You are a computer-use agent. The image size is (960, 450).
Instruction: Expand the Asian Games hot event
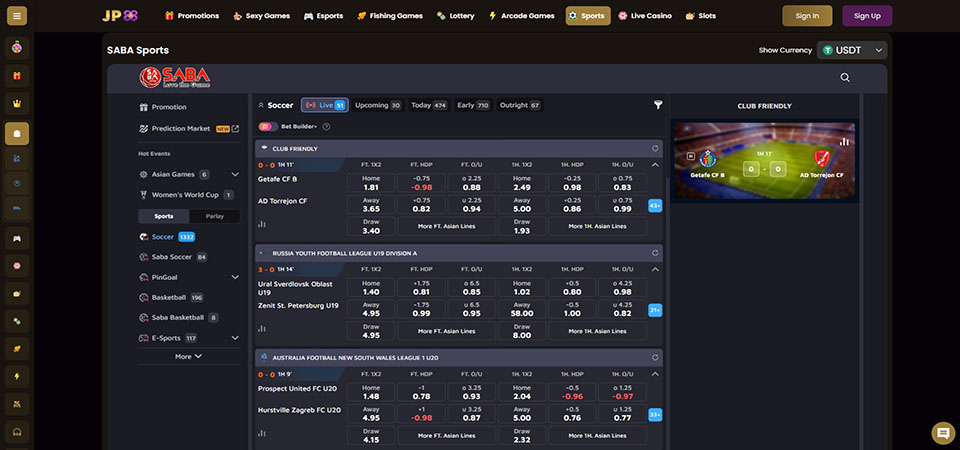pos(234,174)
